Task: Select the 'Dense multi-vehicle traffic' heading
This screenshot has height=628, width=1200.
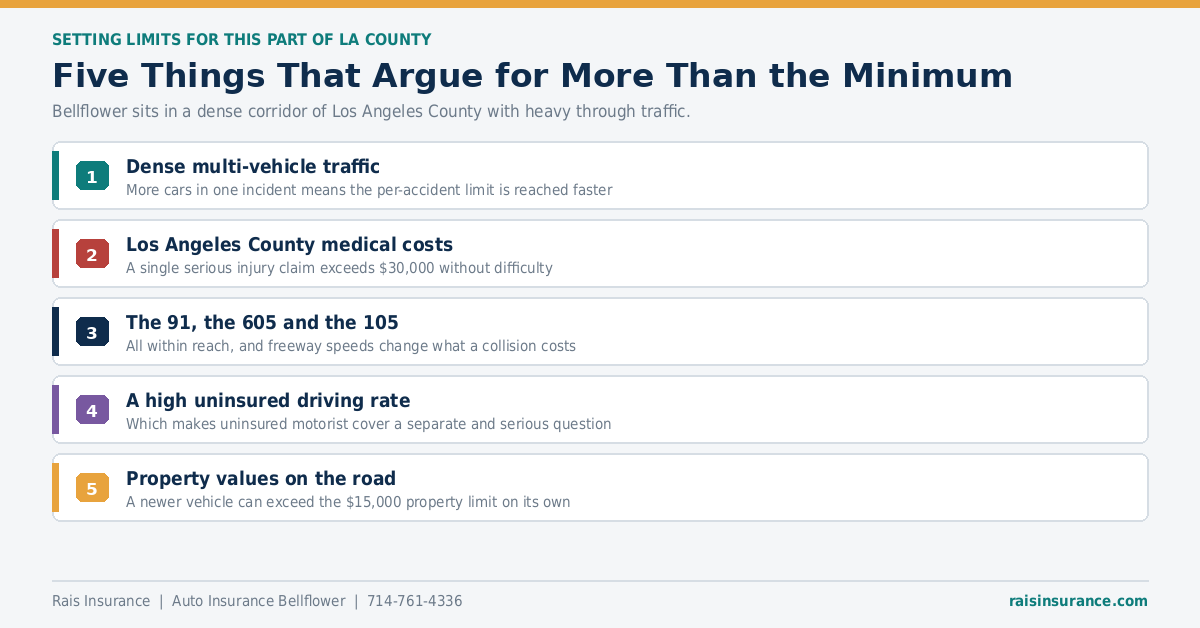Action: click(x=253, y=166)
